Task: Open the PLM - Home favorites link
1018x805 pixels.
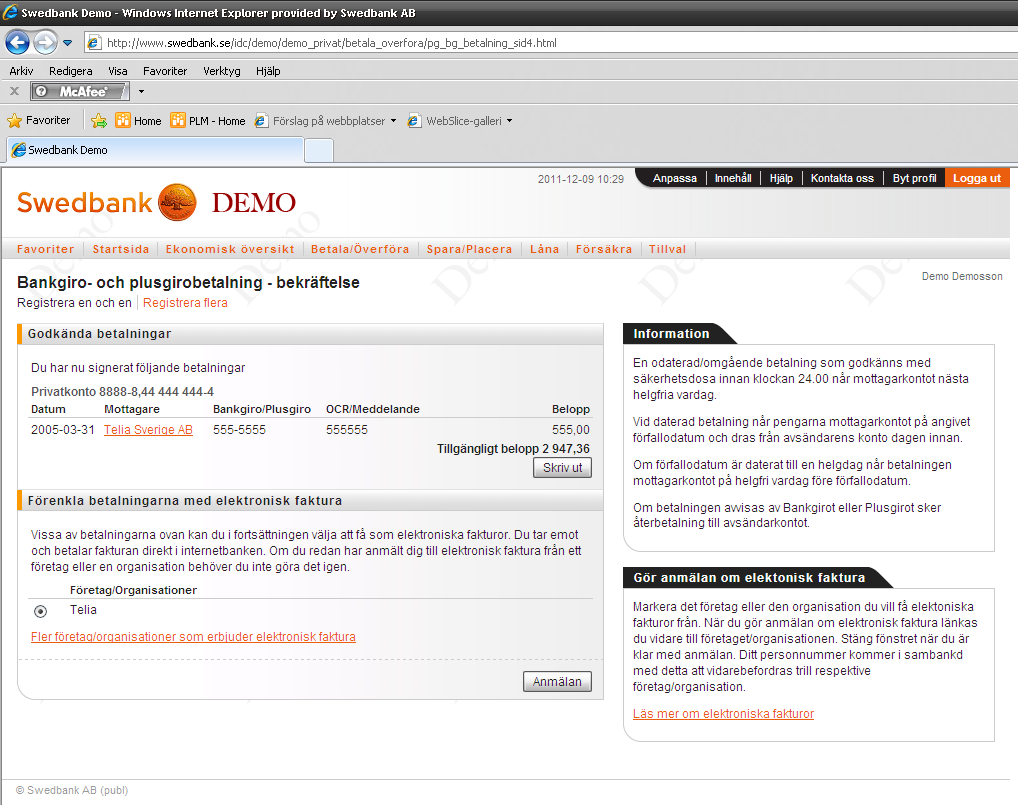Action: (208, 121)
